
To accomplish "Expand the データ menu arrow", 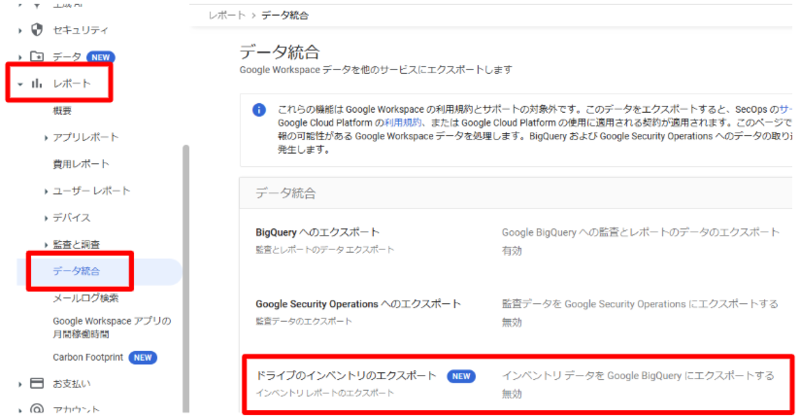I will (20, 57).
